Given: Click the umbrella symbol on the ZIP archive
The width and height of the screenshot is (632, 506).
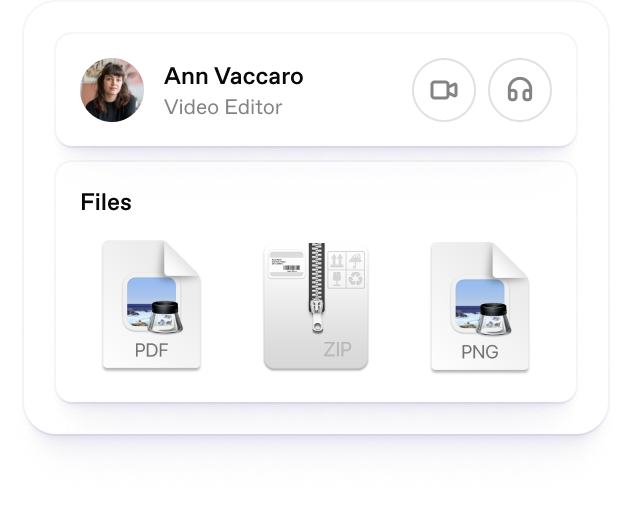Looking at the screenshot, I should (356, 260).
